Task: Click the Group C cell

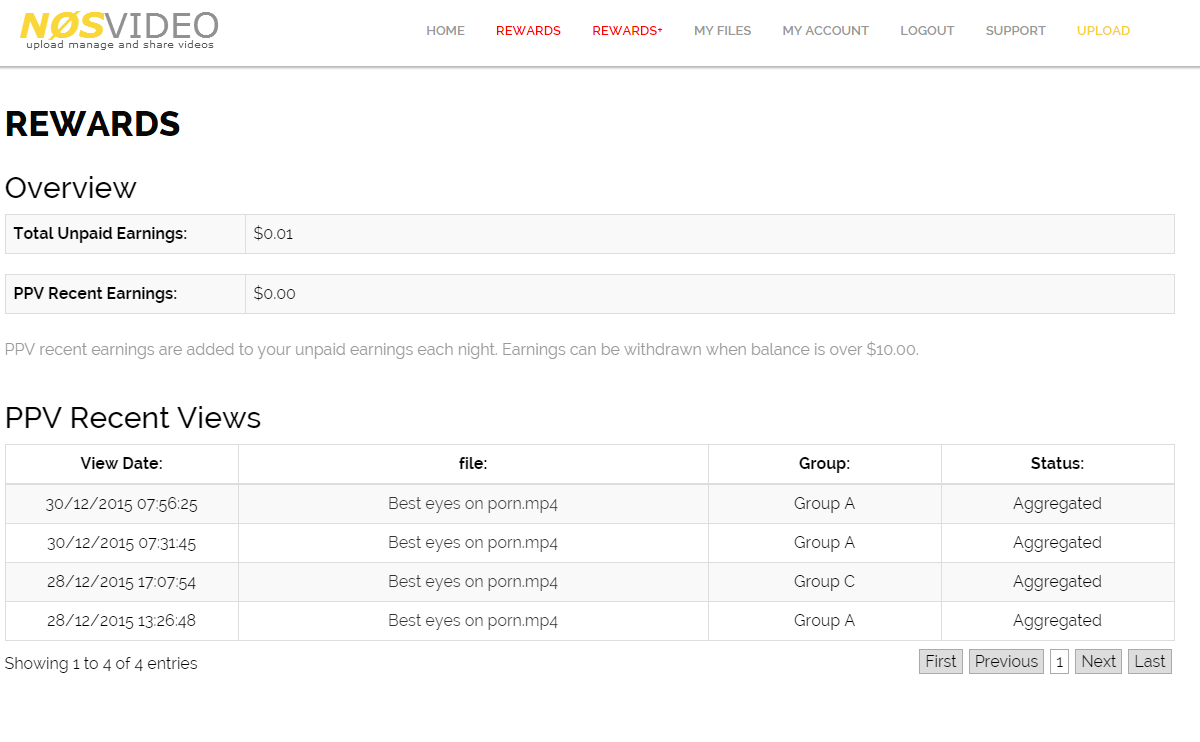Action: [x=825, y=582]
